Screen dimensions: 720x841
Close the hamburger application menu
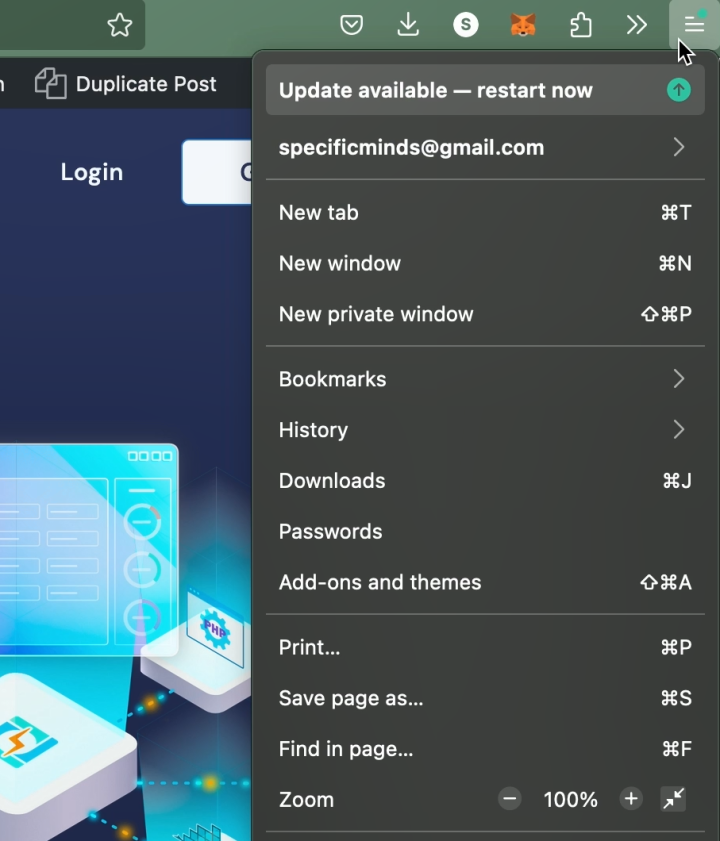click(694, 25)
